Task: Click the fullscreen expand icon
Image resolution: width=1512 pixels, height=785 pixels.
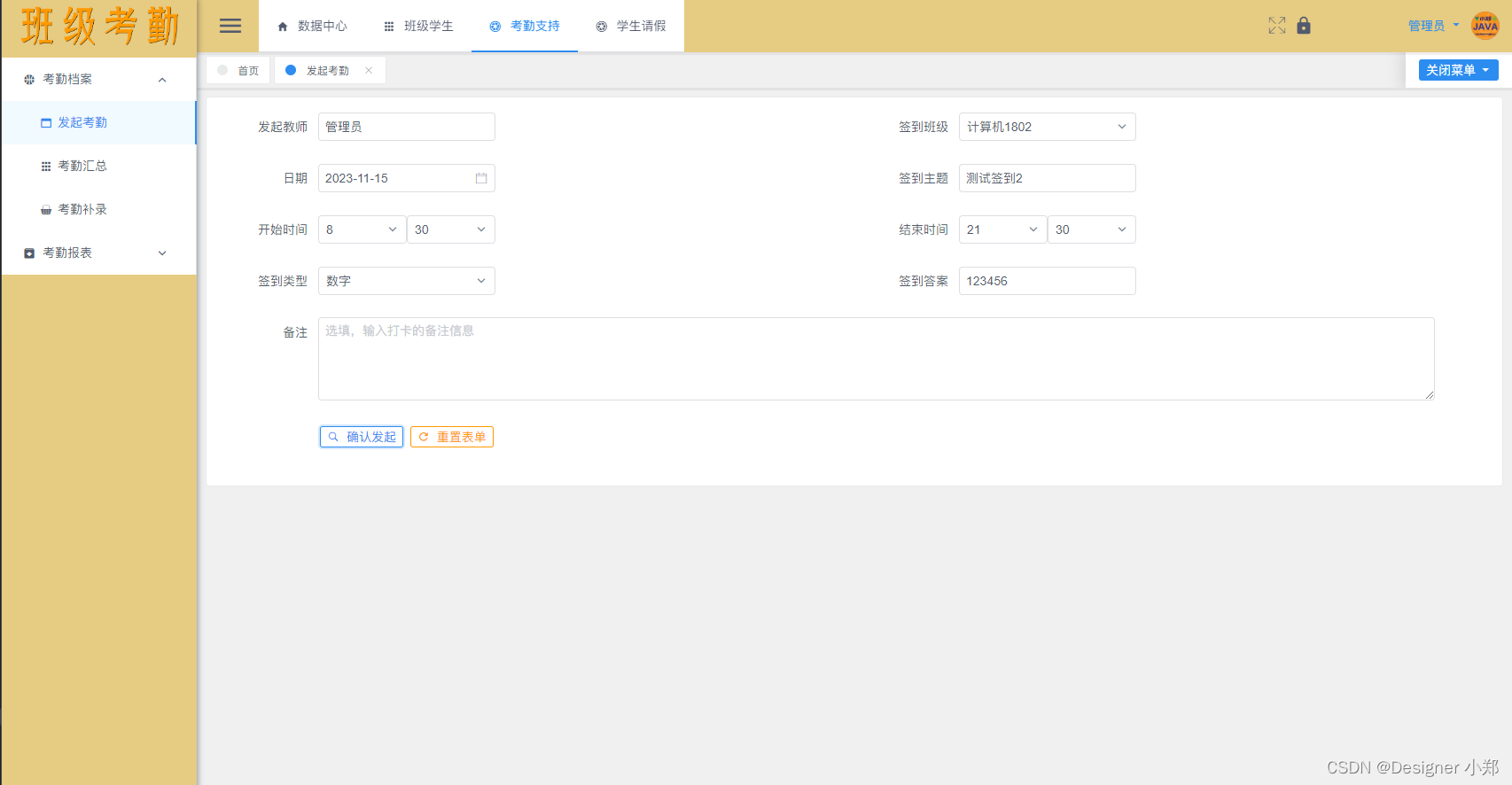Action: point(1276,26)
